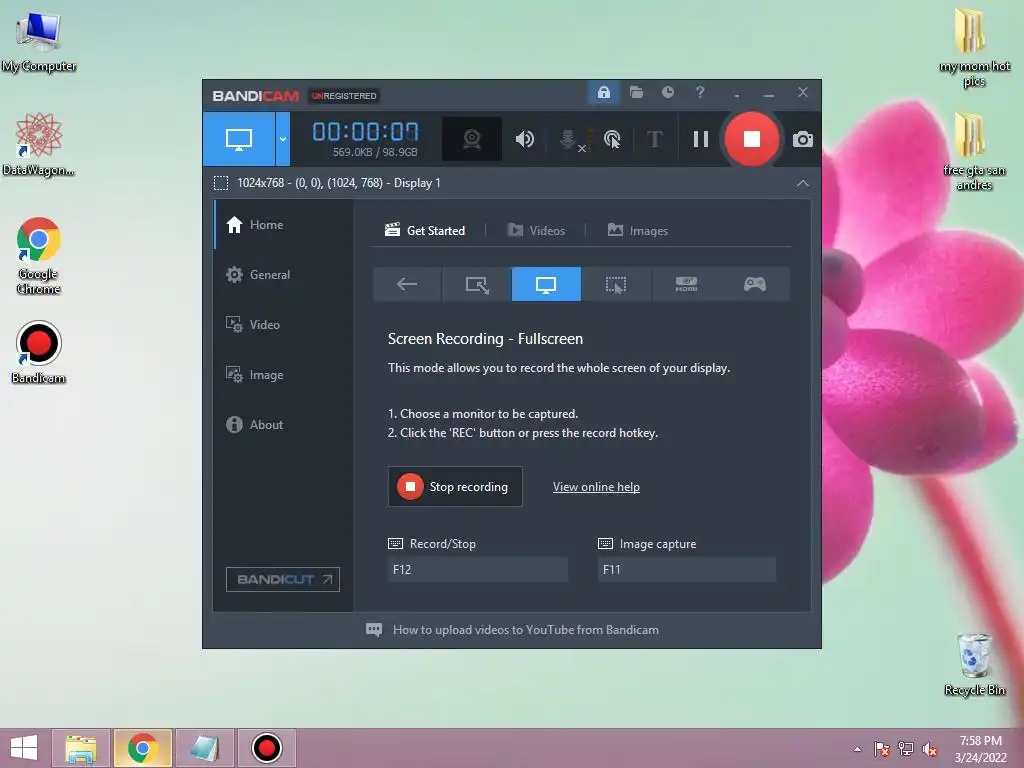Open the recording mode dropdown arrow
This screenshot has width=1024, height=768.
[x=283, y=138]
